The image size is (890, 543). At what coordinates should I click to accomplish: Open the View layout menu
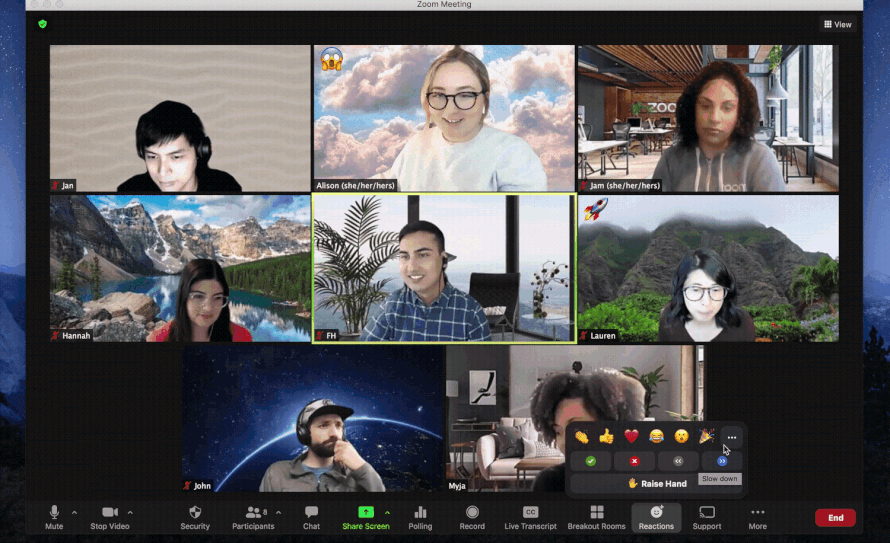point(838,24)
